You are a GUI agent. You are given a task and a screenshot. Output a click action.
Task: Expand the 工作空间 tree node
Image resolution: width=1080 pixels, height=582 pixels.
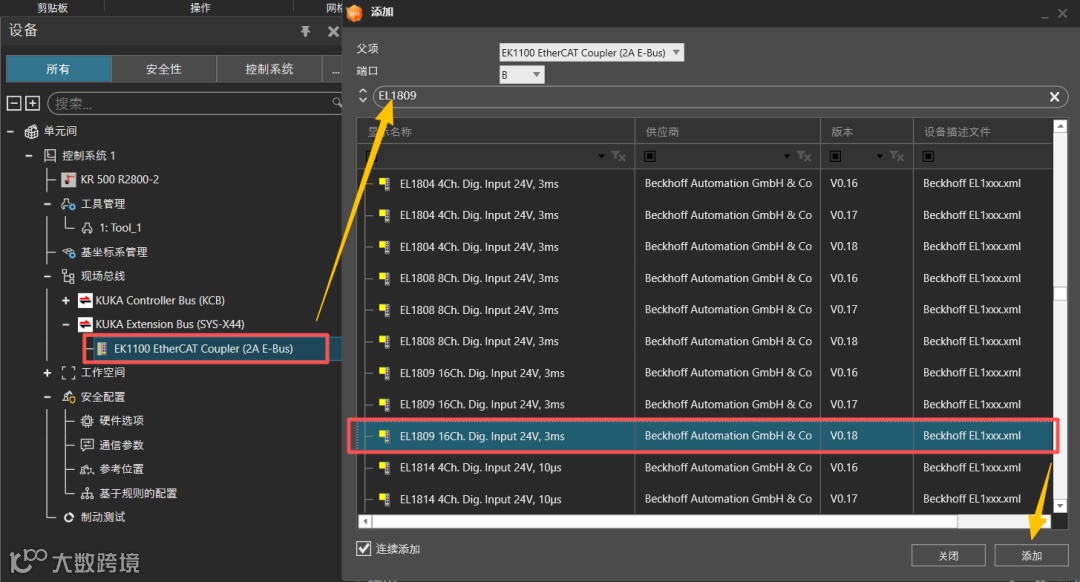tap(47, 373)
